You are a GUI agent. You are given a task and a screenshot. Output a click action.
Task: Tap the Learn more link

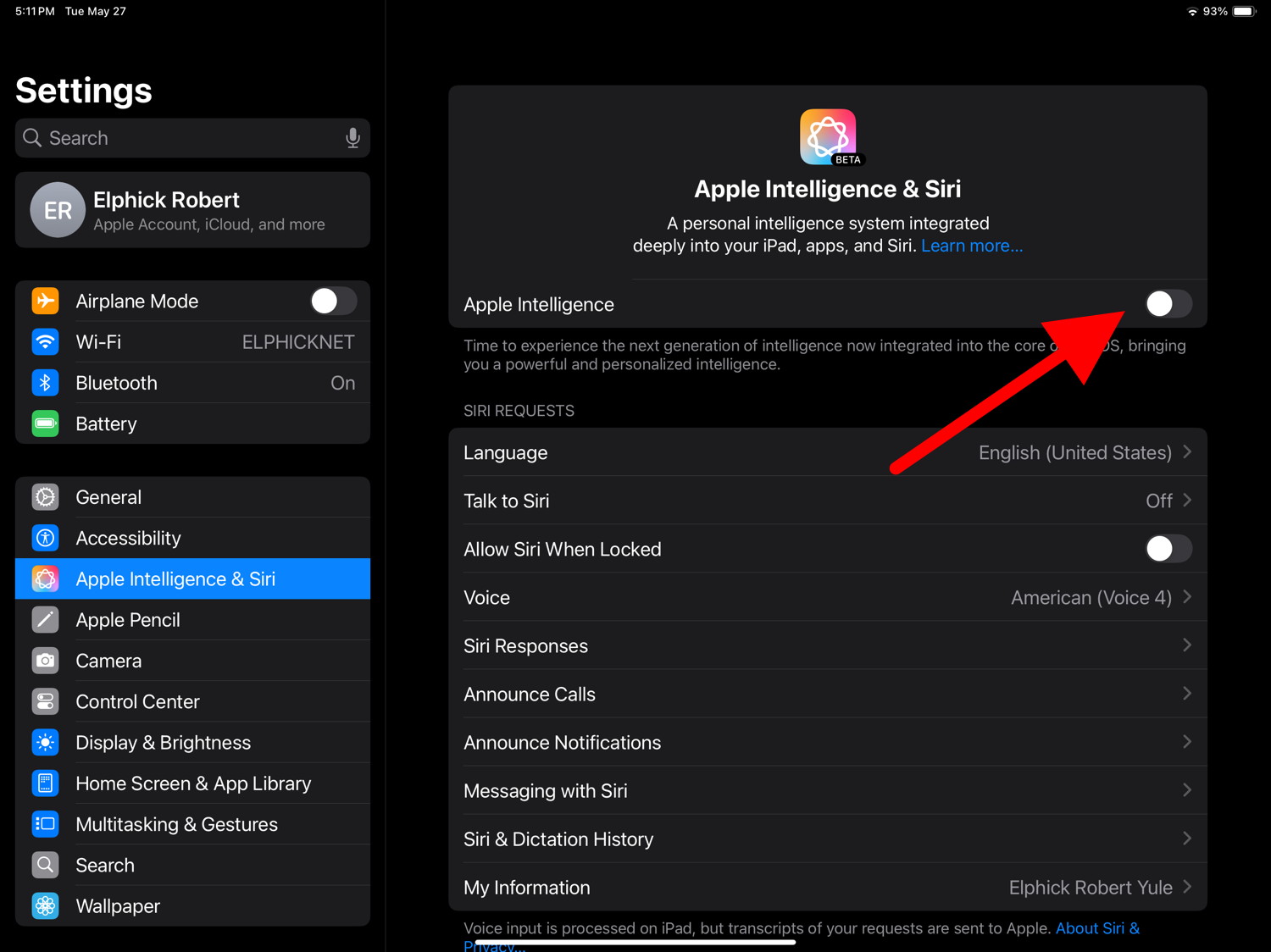[x=972, y=246]
